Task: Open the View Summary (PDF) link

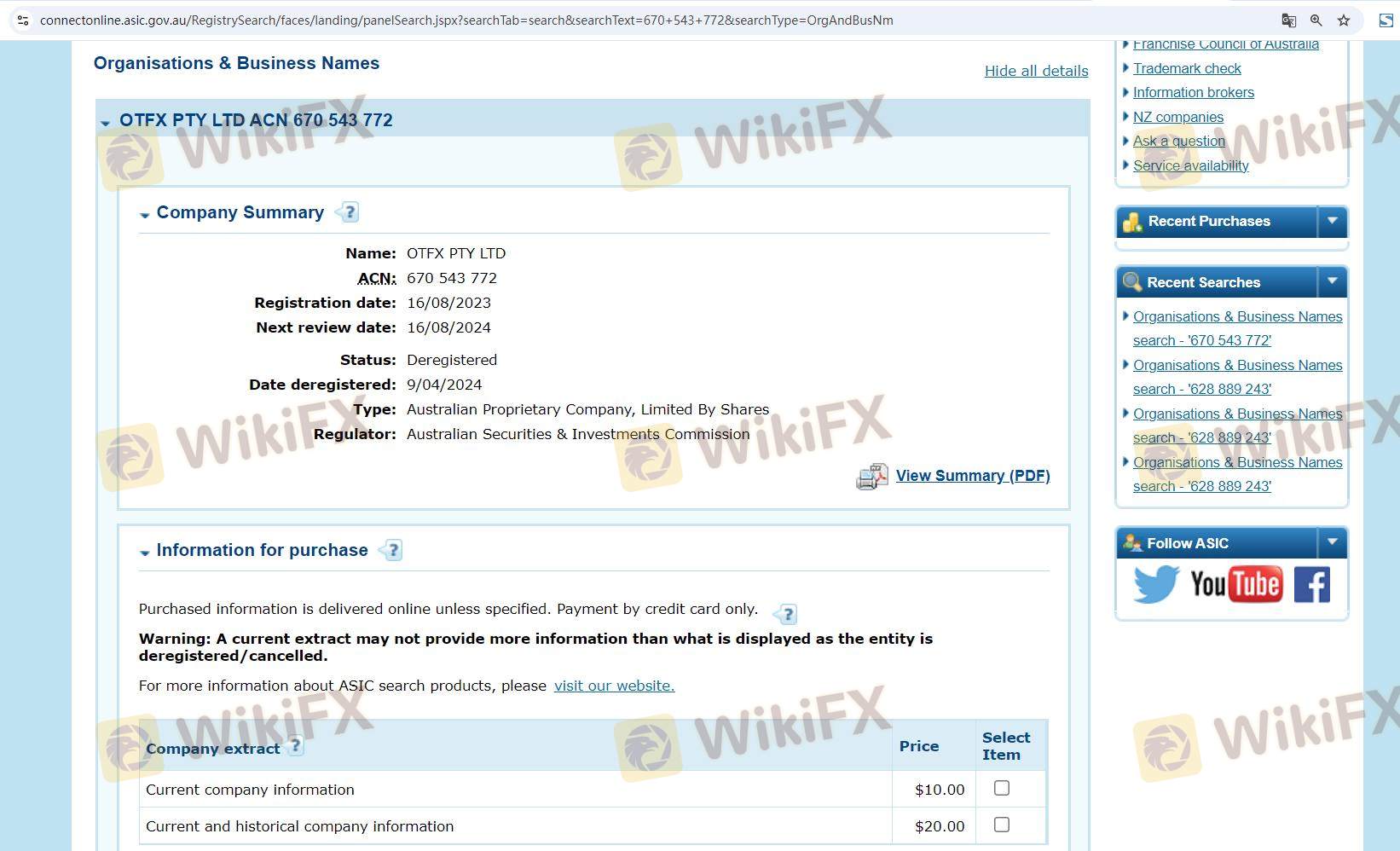Action: click(972, 476)
